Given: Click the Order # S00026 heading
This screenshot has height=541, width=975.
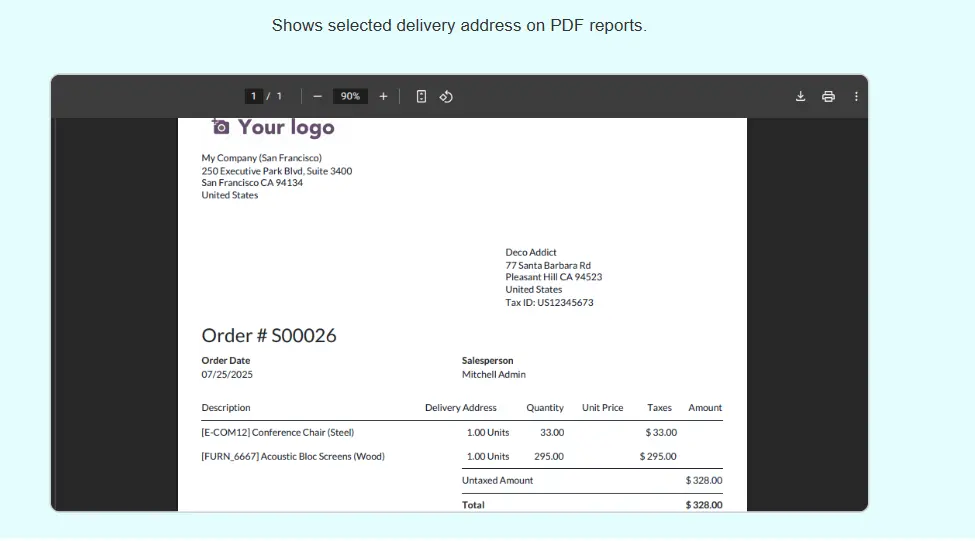Looking at the screenshot, I should click(x=269, y=335).
